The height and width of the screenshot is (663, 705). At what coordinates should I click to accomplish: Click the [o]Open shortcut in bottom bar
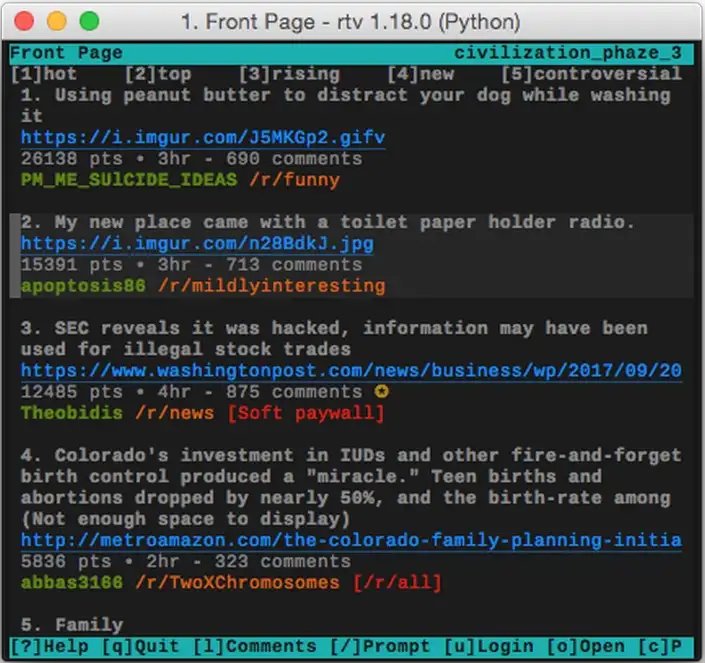585,646
